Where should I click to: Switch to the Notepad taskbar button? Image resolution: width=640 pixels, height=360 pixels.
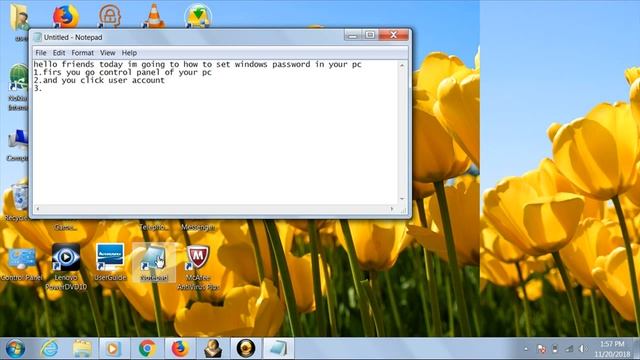coord(278,349)
